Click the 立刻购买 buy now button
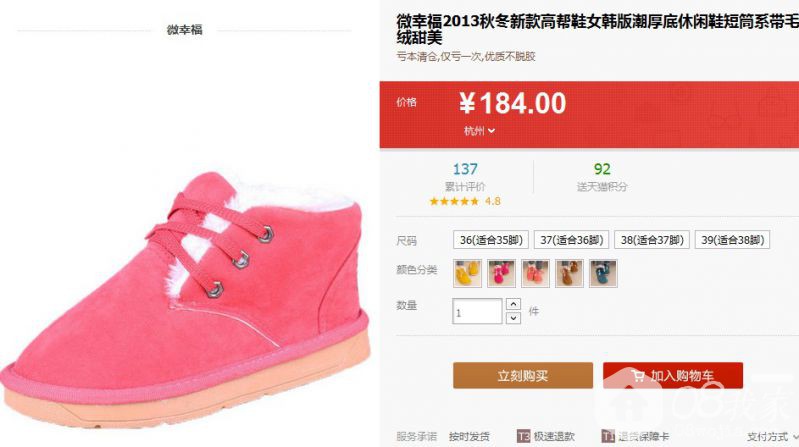 point(523,376)
